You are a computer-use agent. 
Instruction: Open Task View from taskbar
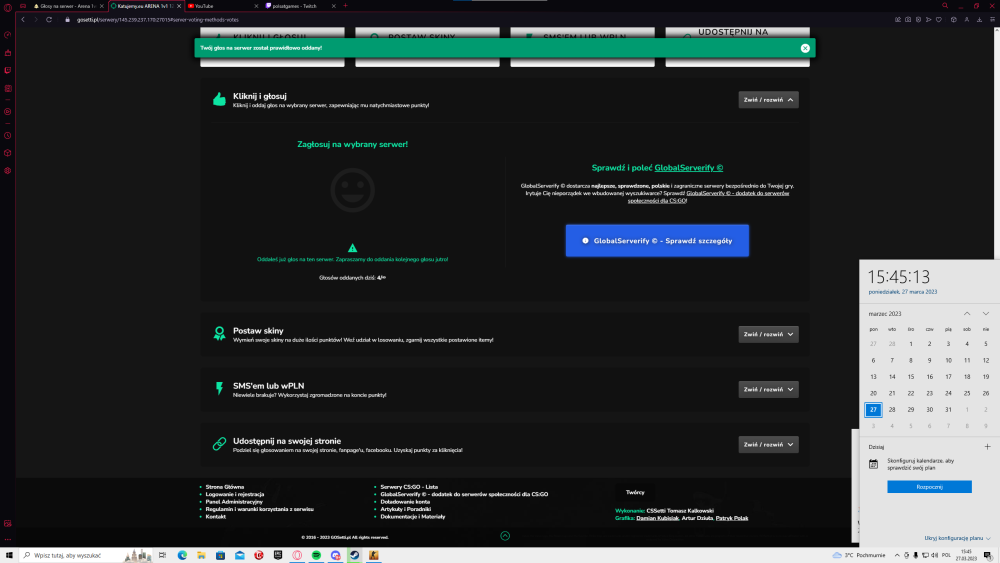[x=163, y=555]
